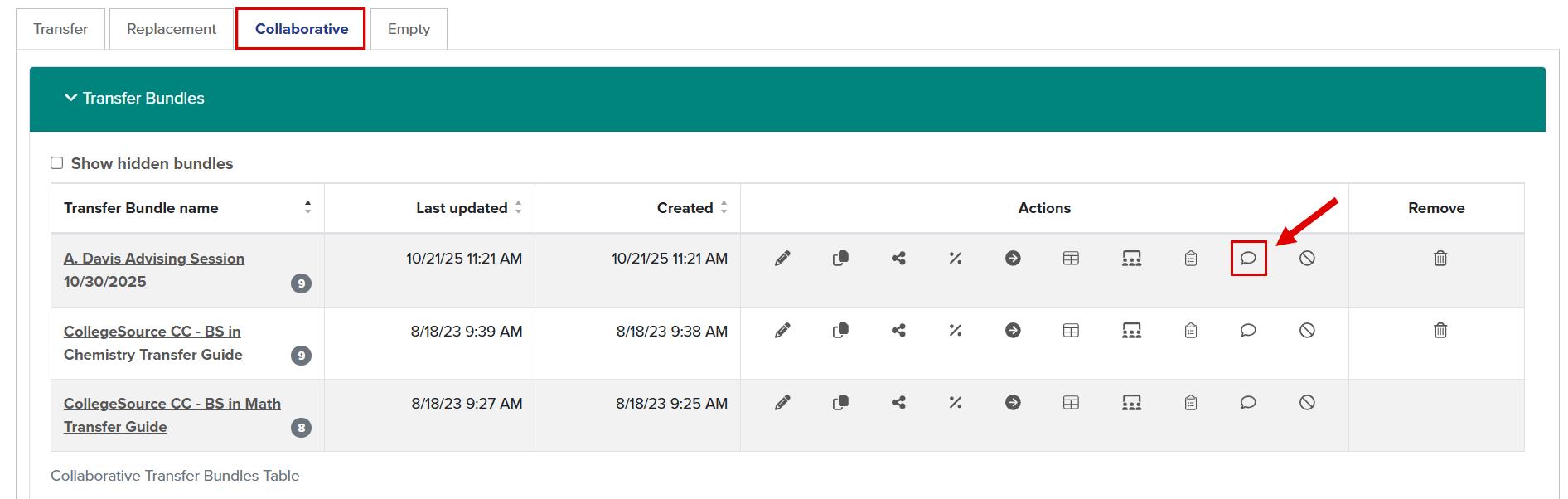Delete the BS in Chemistry Transfer Guide
Image resolution: width=1568 pixels, height=499 pixels.
click(1440, 330)
